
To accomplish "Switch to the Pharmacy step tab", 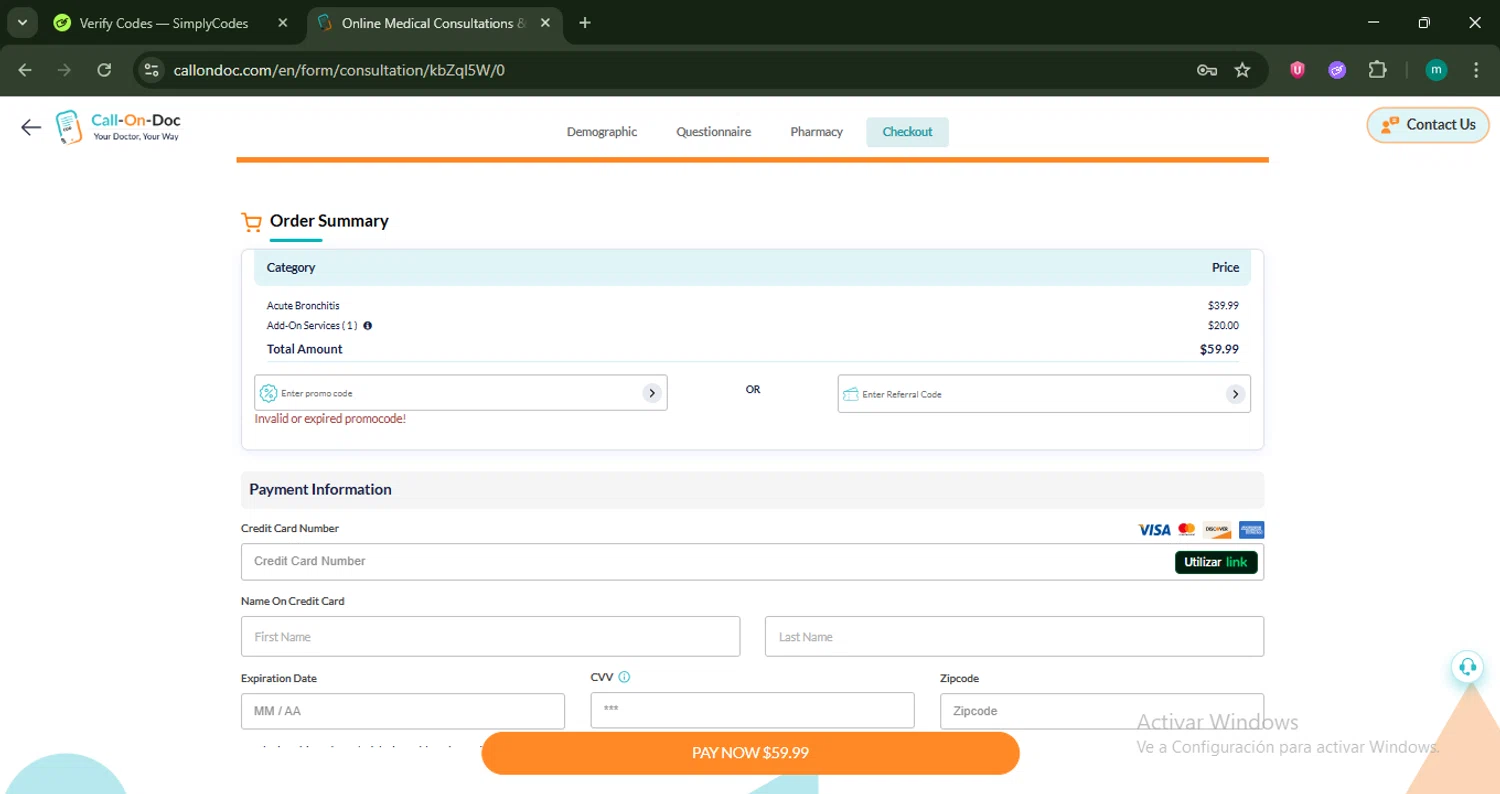I will 816,132.
